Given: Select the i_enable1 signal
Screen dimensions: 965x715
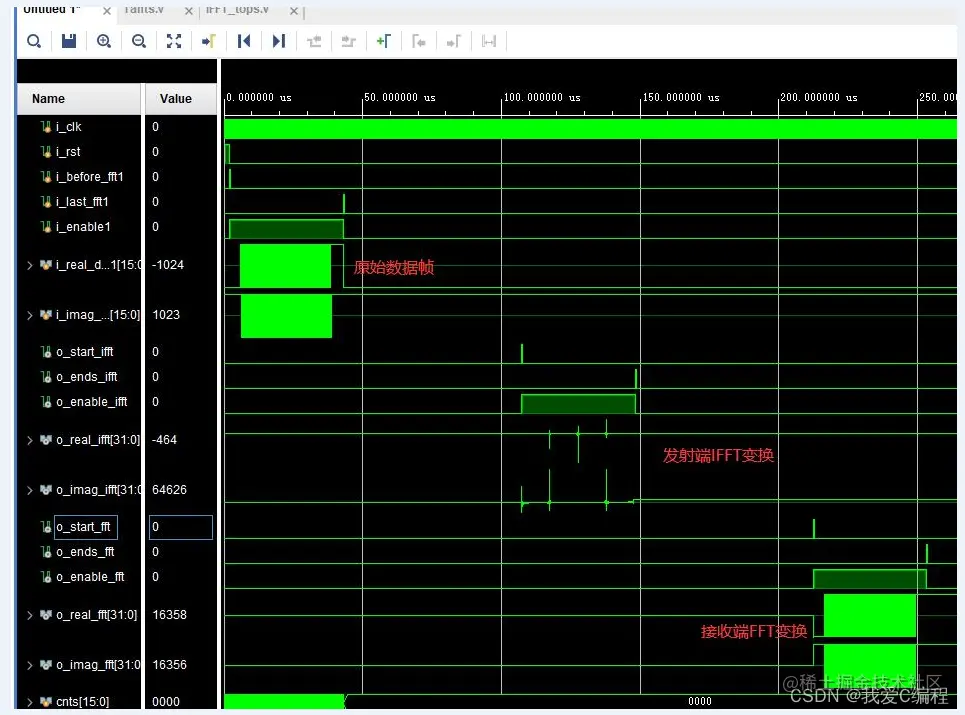Looking at the screenshot, I should coord(83,227).
